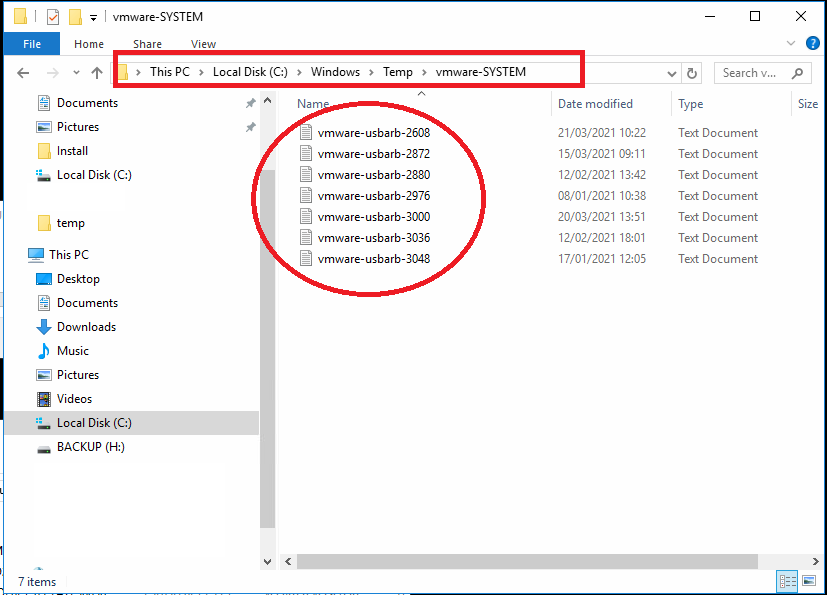Select file vmware-usbarb-3048
Viewport: 827px width, 595px height.
[x=373, y=259]
